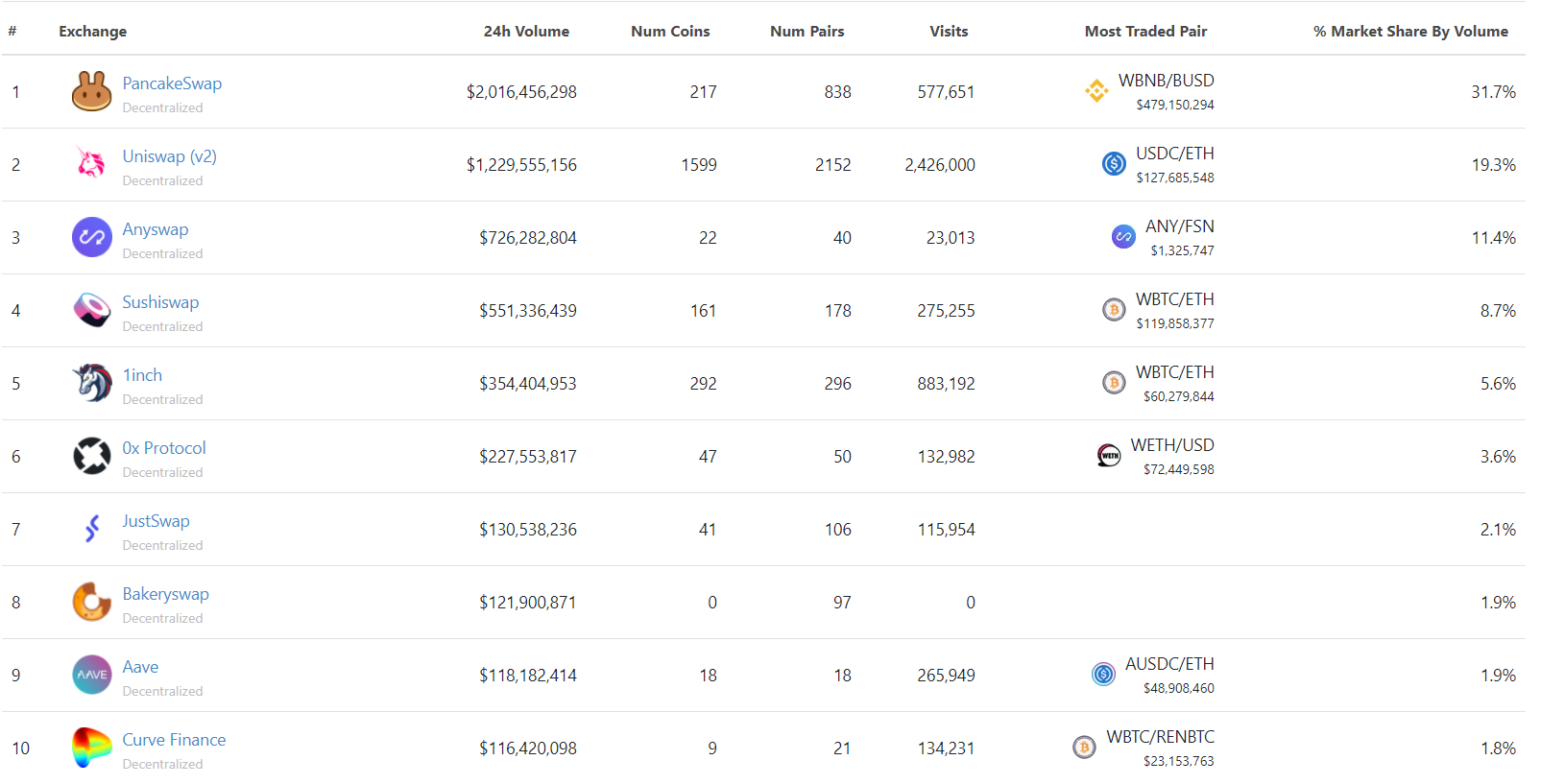Viewport: 1565px width, 784px height.
Task: Open the Uniswap (v2) exchange link
Action: (x=170, y=156)
